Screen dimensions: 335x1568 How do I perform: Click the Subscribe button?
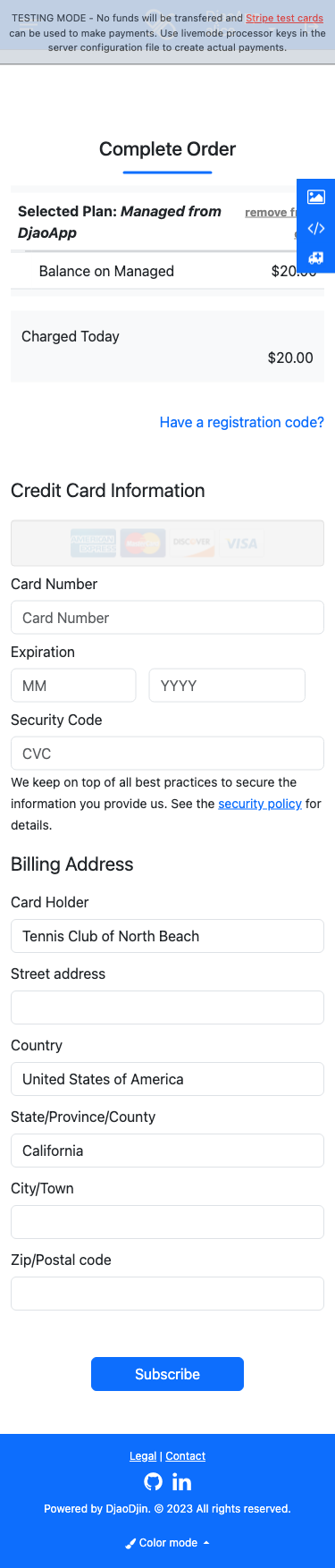point(167,1374)
